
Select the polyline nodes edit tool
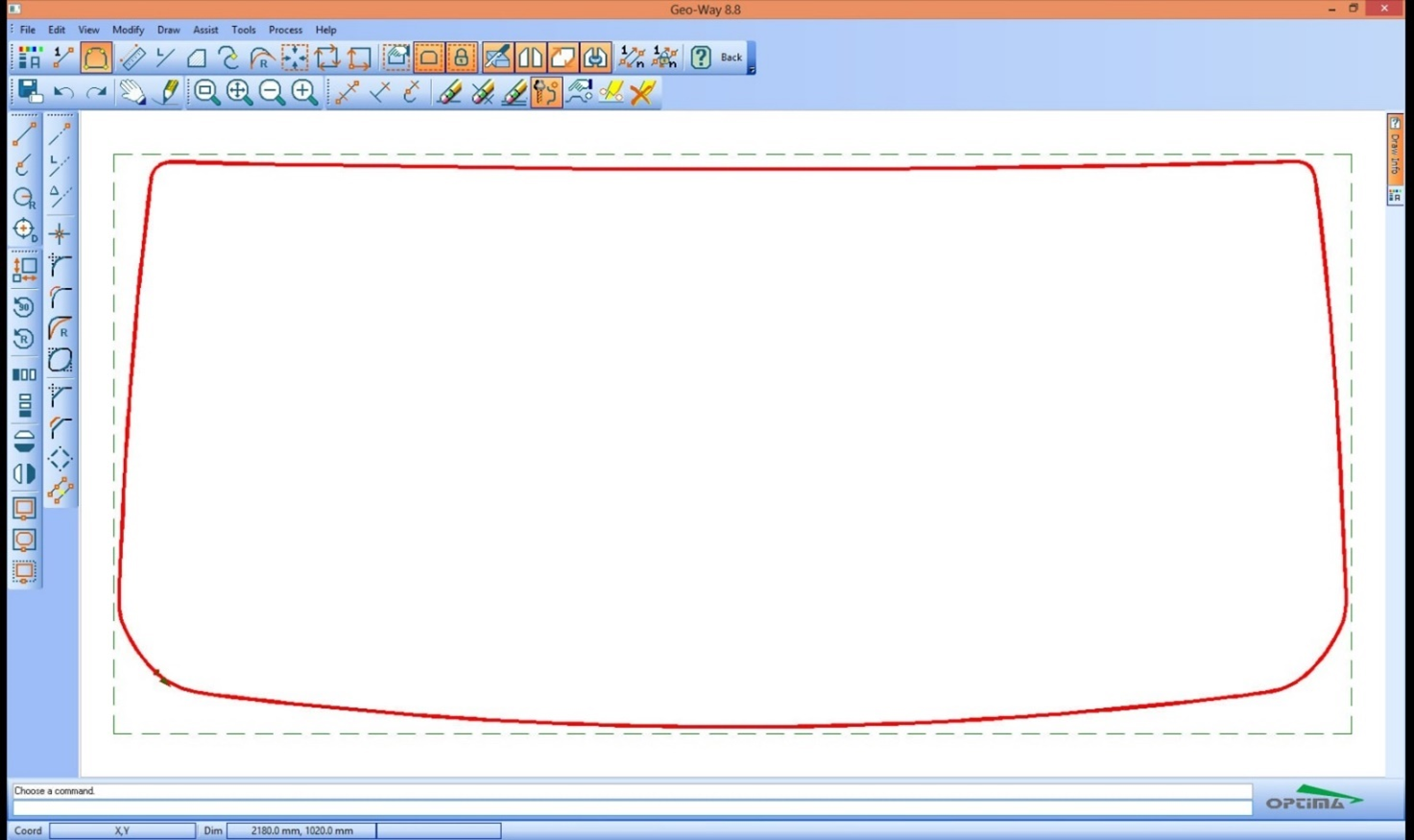[60, 492]
